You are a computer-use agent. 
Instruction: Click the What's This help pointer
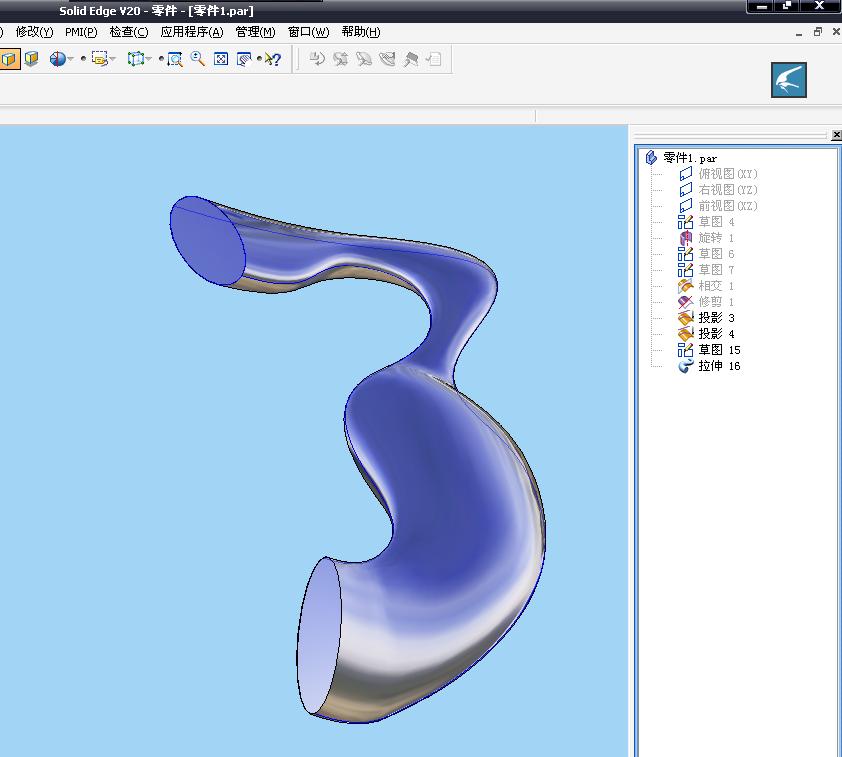[x=273, y=59]
